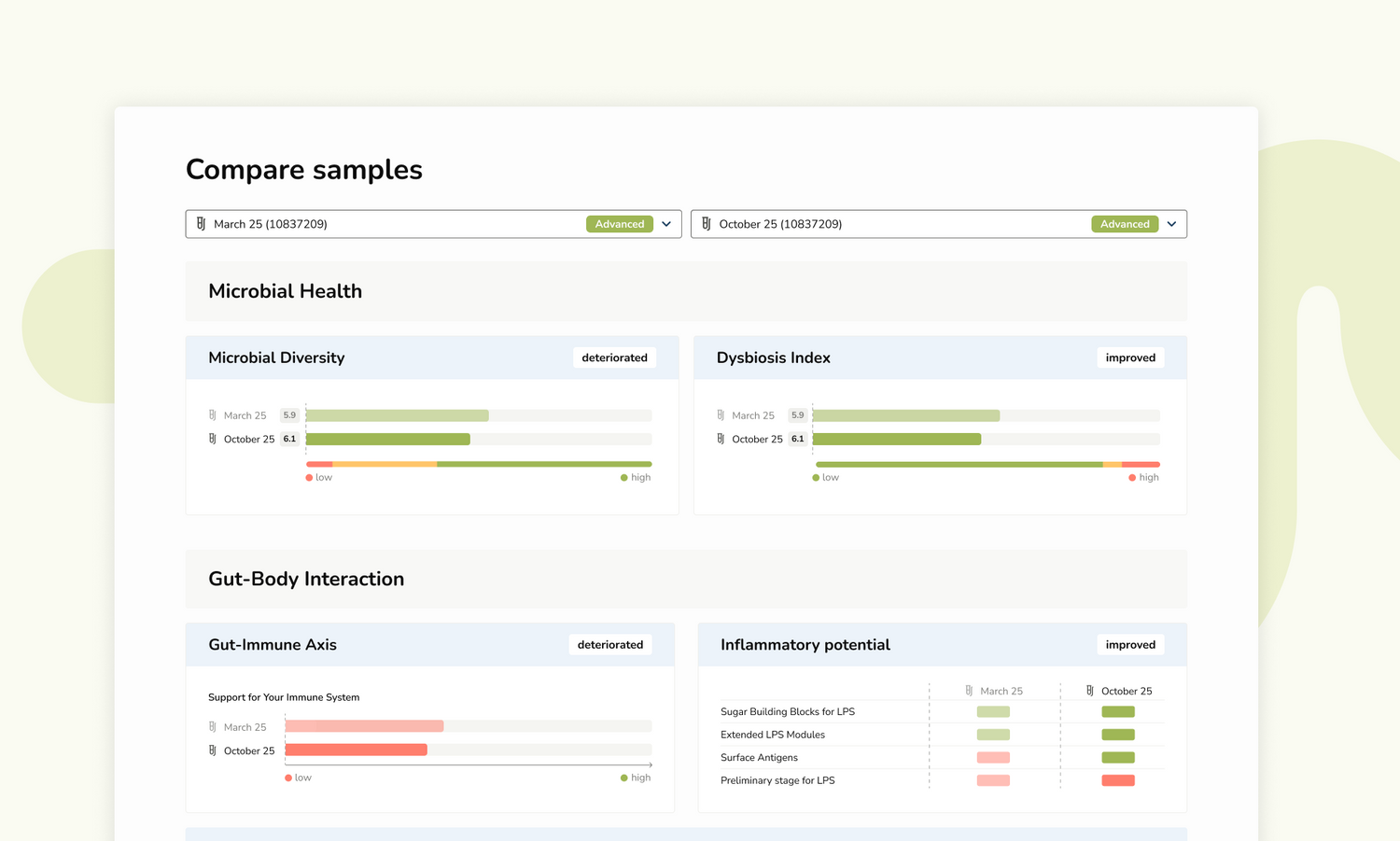Click the Surface Antigens row label

(x=759, y=758)
